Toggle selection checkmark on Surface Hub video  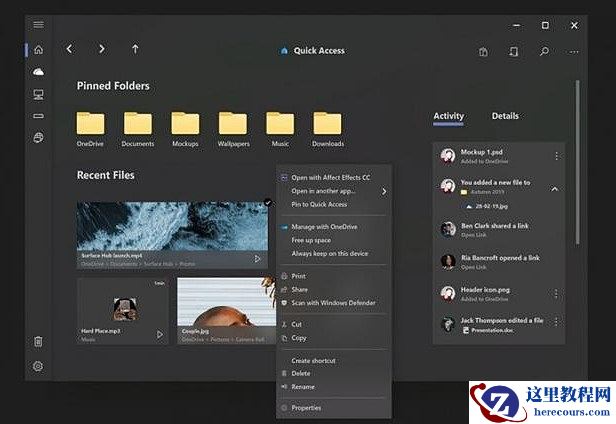[268, 202]
